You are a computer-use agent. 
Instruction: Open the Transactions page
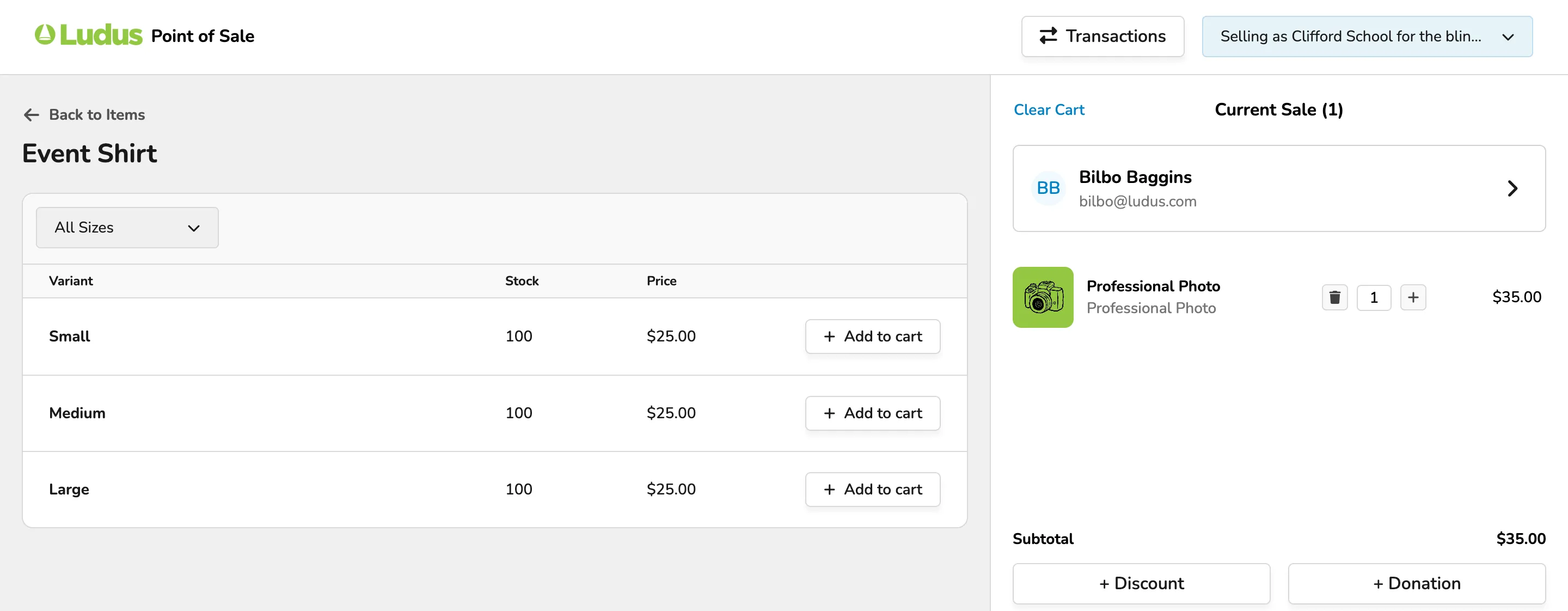[1102, 36]
